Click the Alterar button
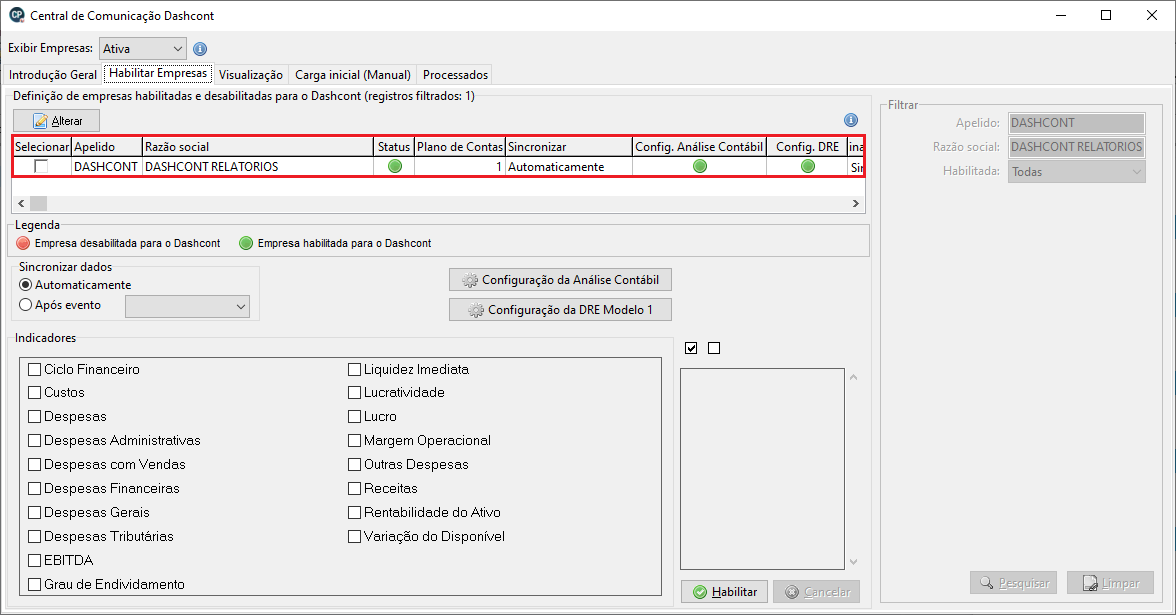 pyautogui.click(x=56, y=121)
